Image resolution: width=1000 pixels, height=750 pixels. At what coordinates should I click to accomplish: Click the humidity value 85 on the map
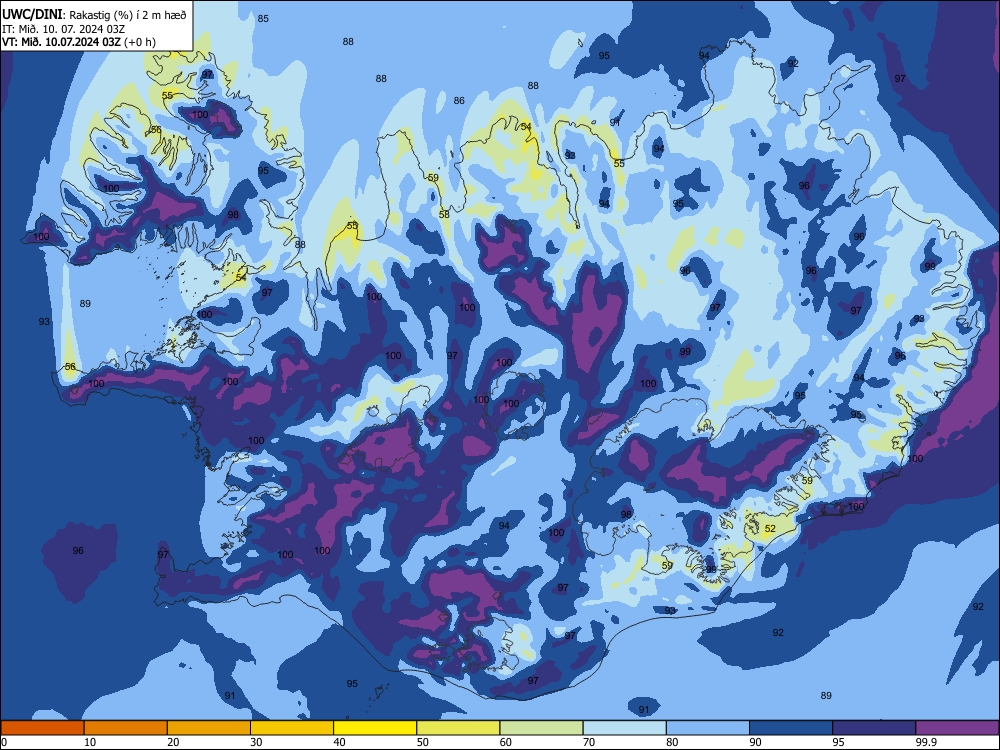click(263, 18)
